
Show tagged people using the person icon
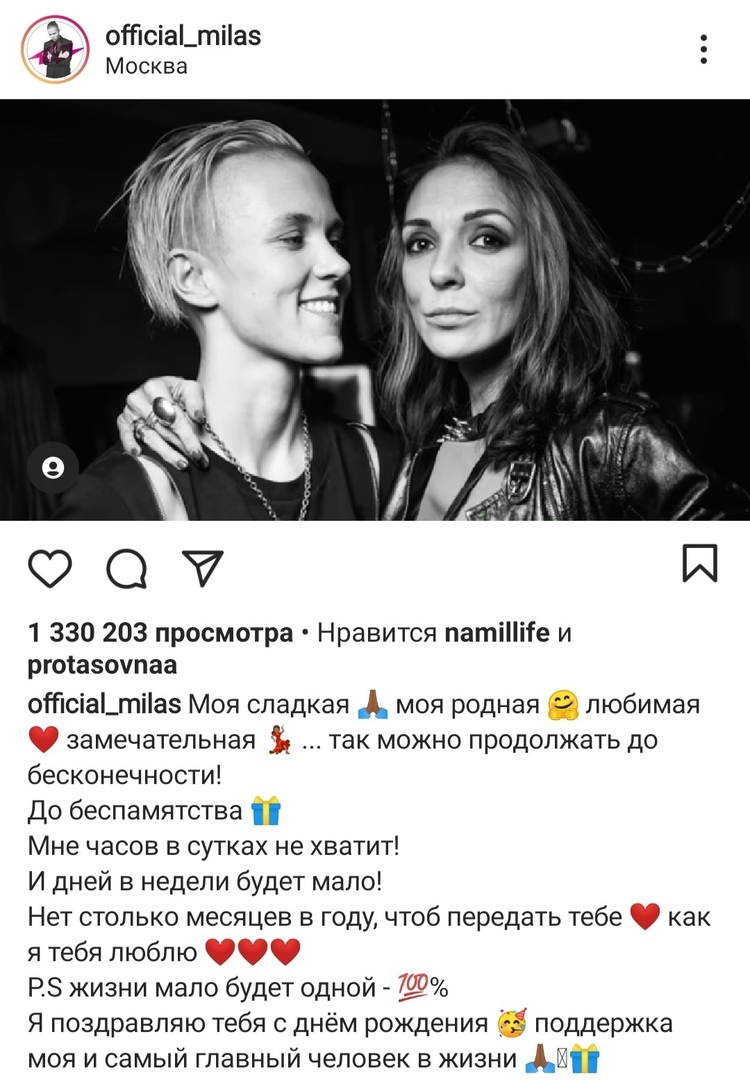tap(53, 468)
